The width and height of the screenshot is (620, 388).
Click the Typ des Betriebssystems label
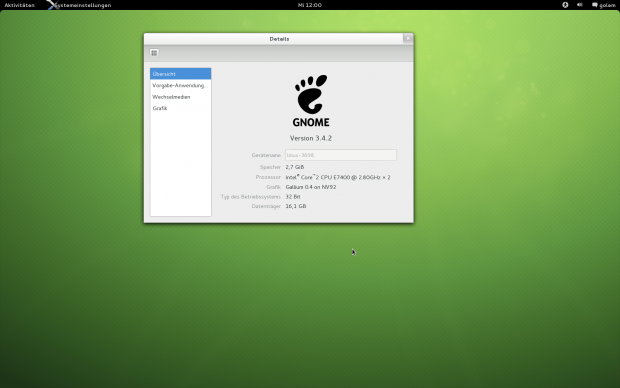coord(251,197)
